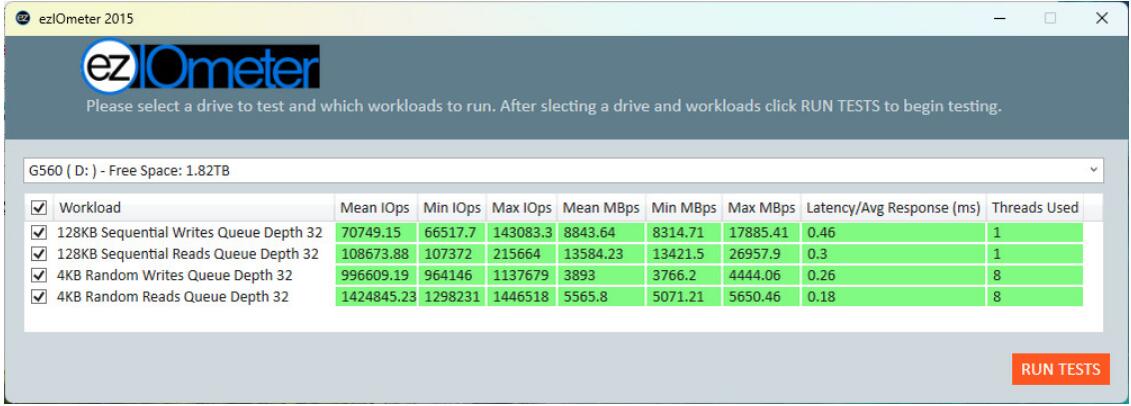
Task: Uncheck 128KB Sequential Reads workload checkbox
Action: point(39,254)
